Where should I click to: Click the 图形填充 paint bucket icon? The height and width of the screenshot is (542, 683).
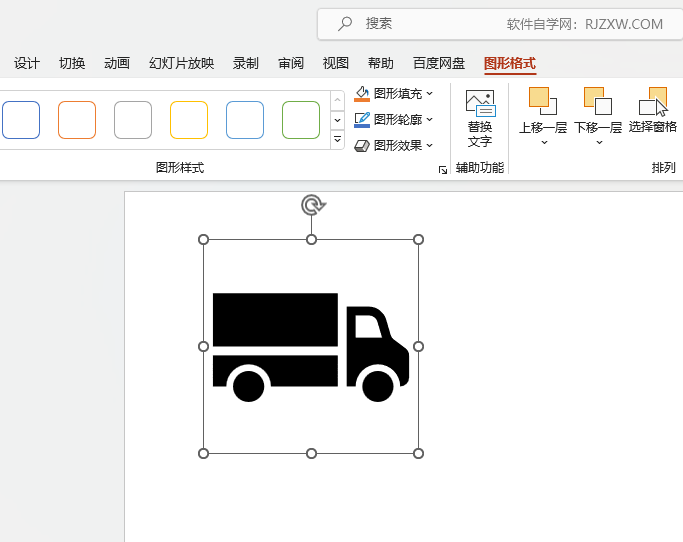pos(362,94)
